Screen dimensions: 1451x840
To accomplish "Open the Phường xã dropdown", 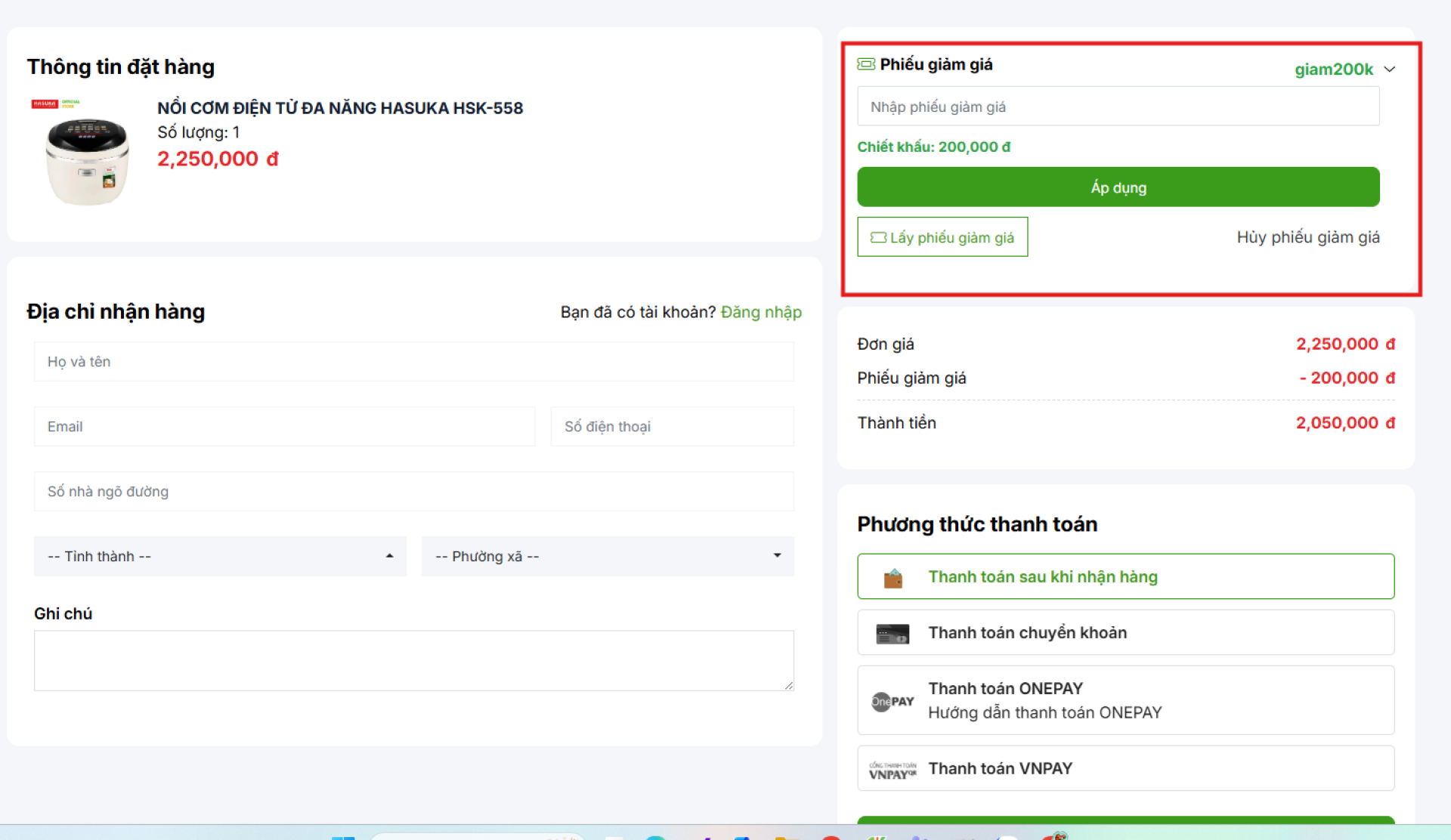I will (608, 556).
